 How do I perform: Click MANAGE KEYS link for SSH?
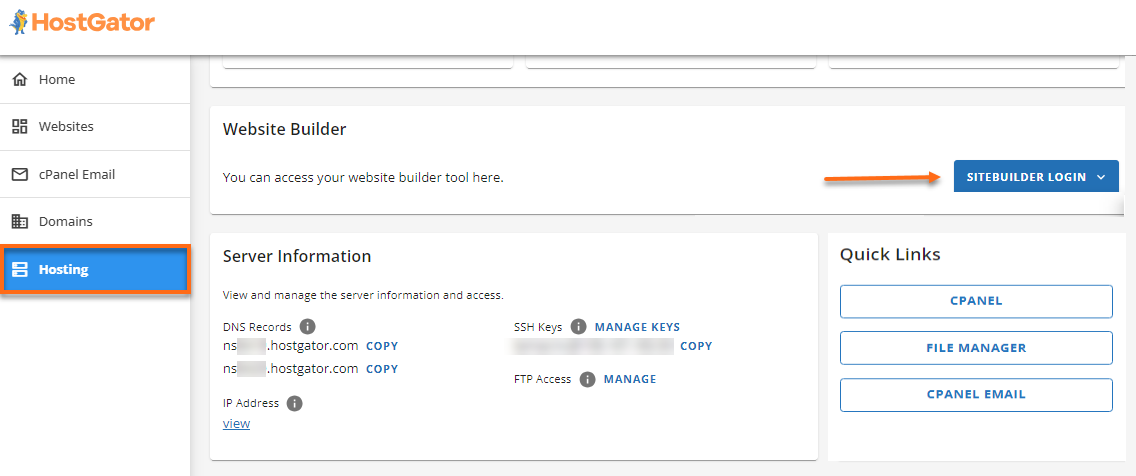coord(637,327)
